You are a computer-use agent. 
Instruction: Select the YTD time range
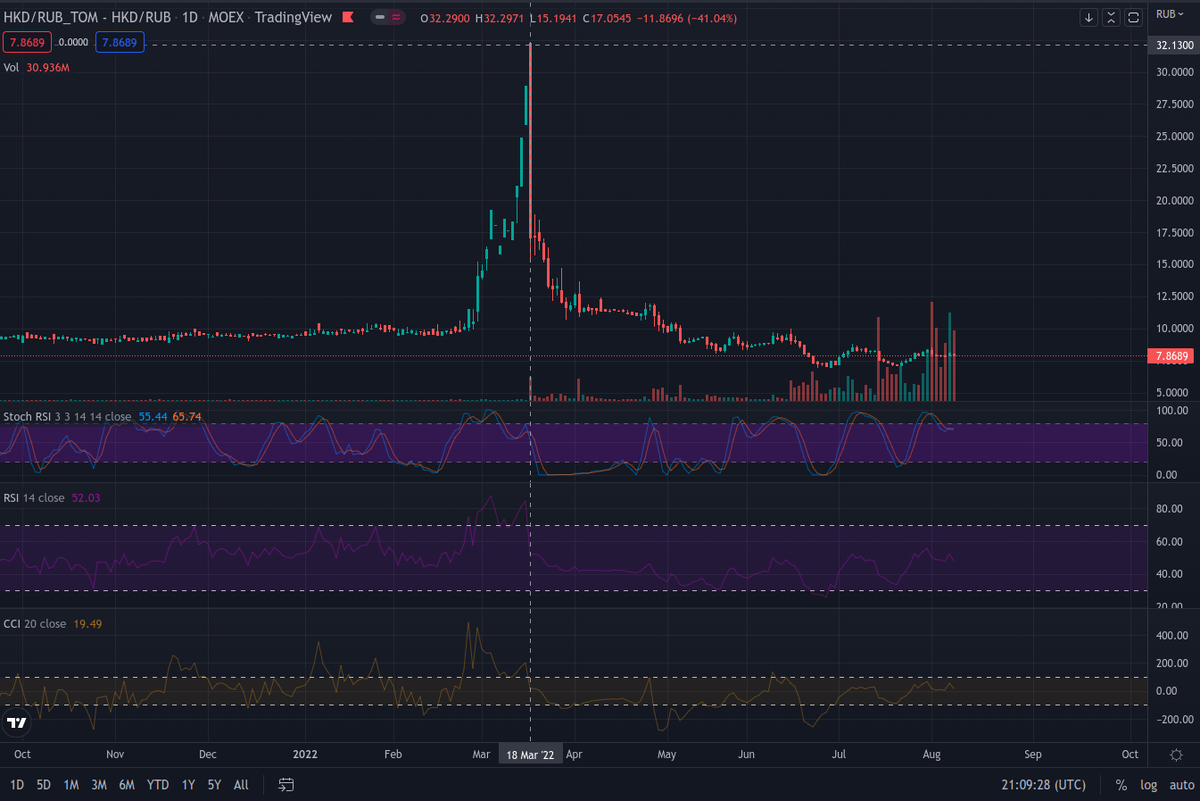158,785
